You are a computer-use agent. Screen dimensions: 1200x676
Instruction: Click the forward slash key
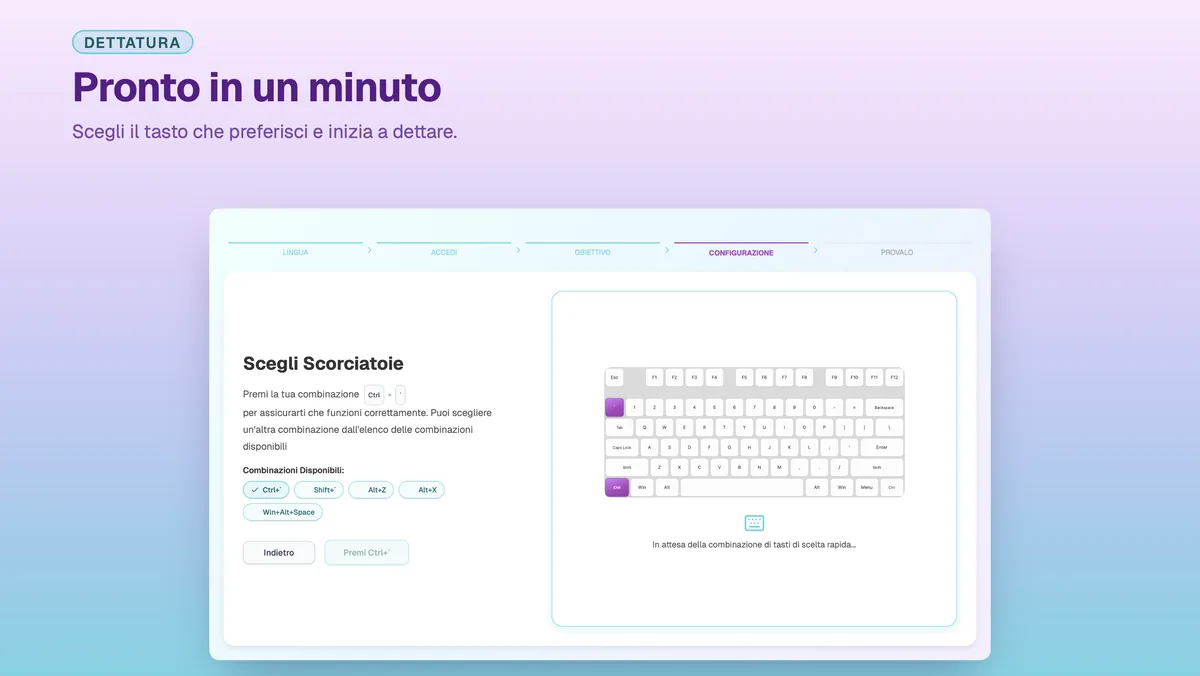click(x=839, y=467)
